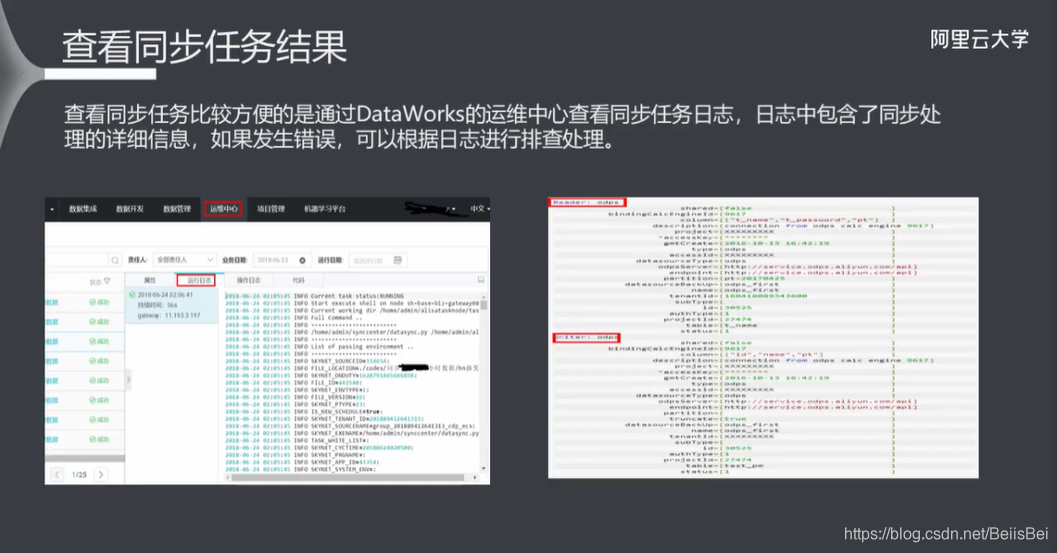Click the log panel horizontal scrollbar

[347, 477]
